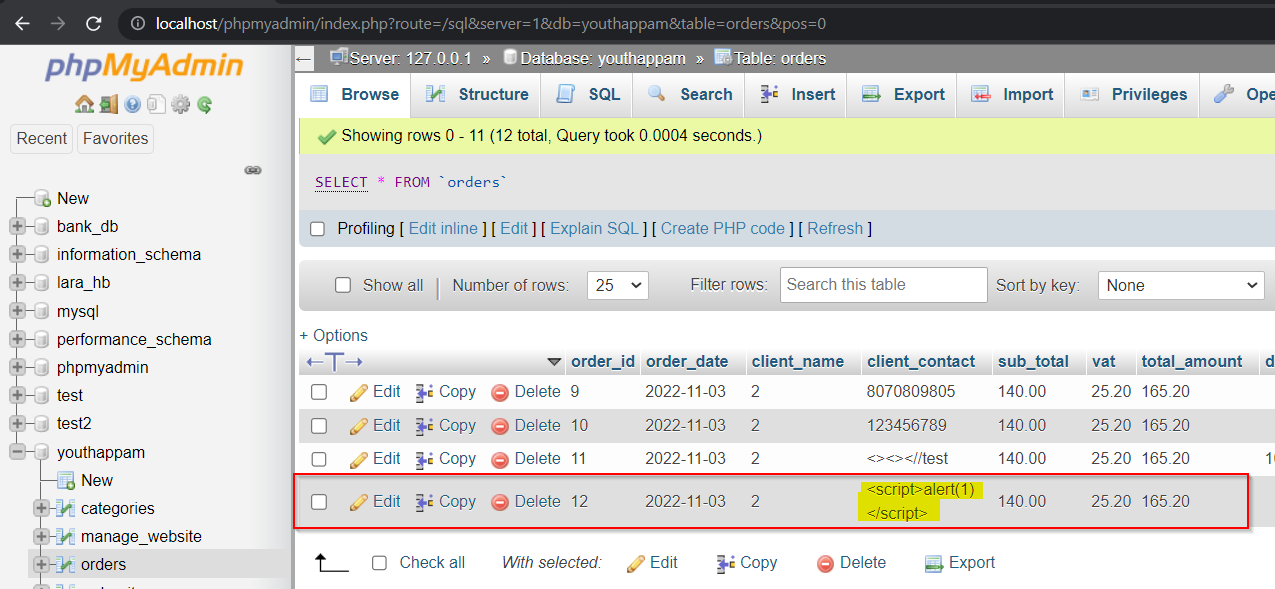Expand the mysql database node

tap(17, 311)
